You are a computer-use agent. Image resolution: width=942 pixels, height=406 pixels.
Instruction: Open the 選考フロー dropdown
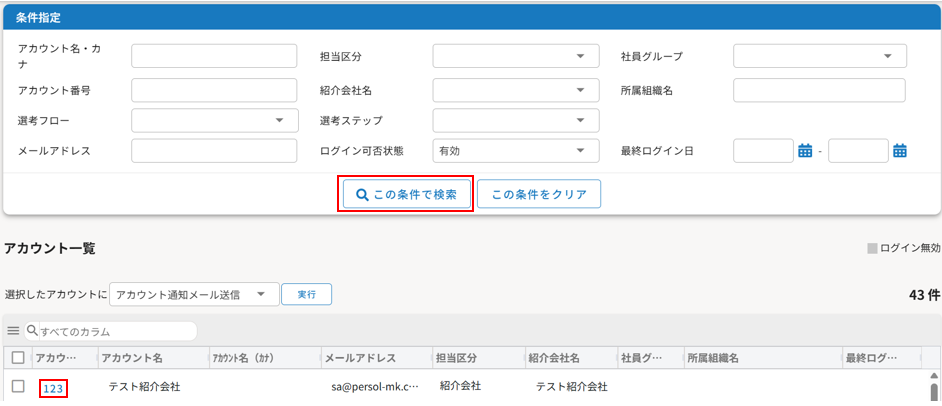click(215, 120)
